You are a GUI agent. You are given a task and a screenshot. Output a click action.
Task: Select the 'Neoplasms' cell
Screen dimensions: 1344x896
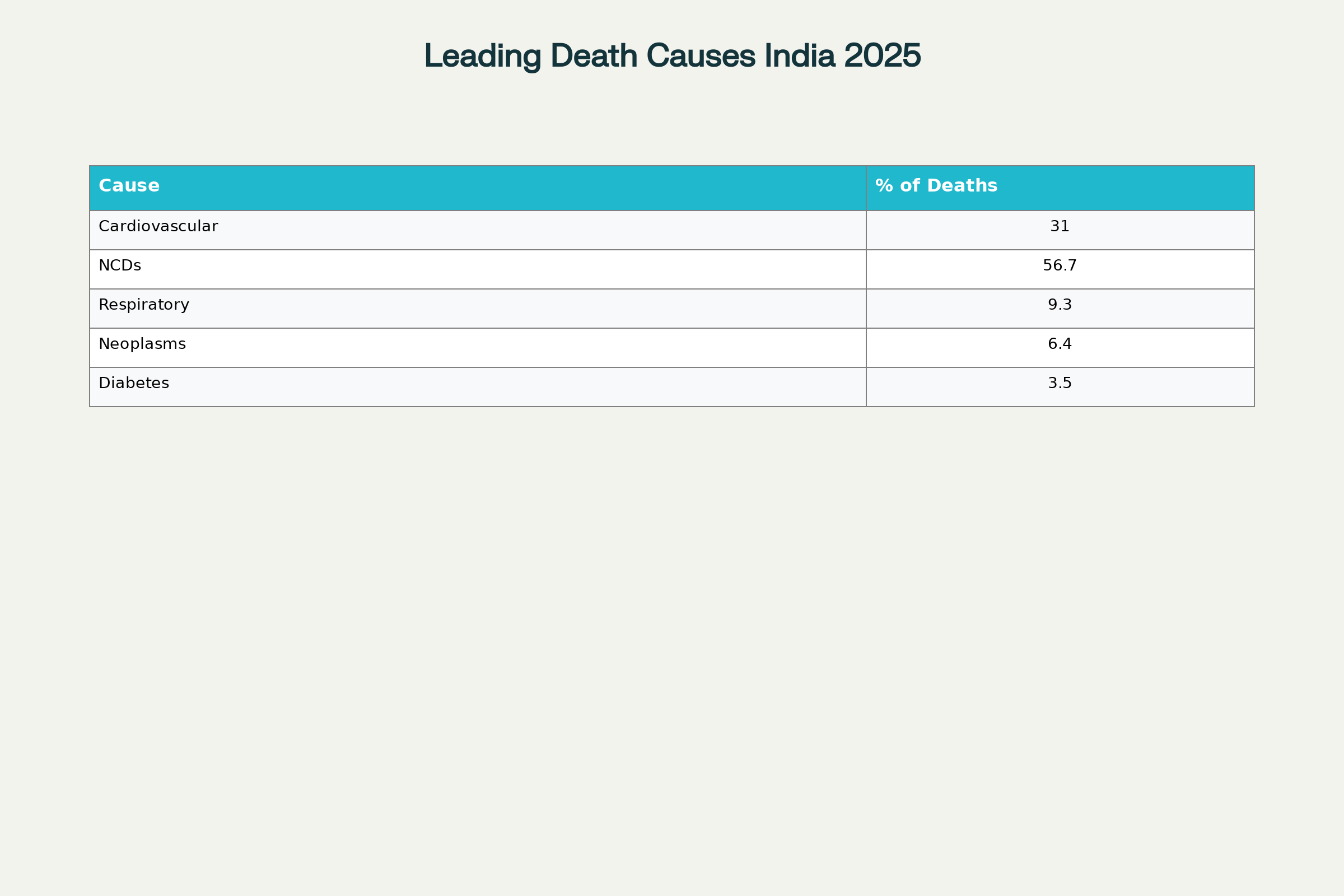478,348
